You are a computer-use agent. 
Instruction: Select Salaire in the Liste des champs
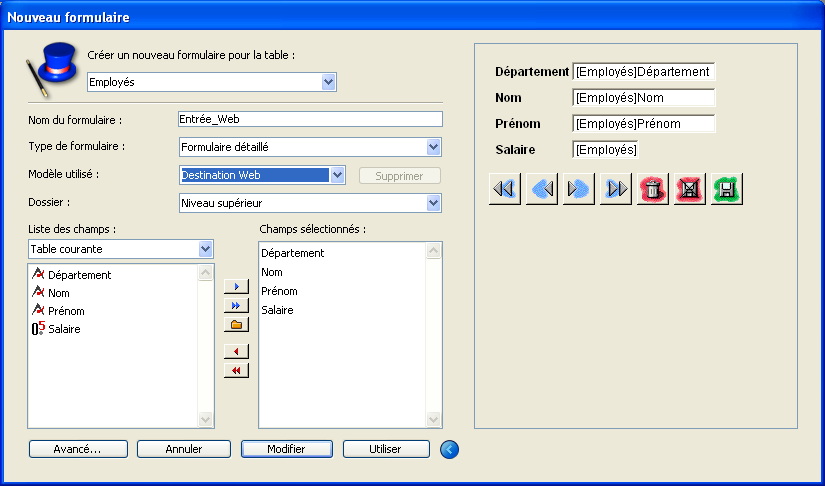(65, 329)
